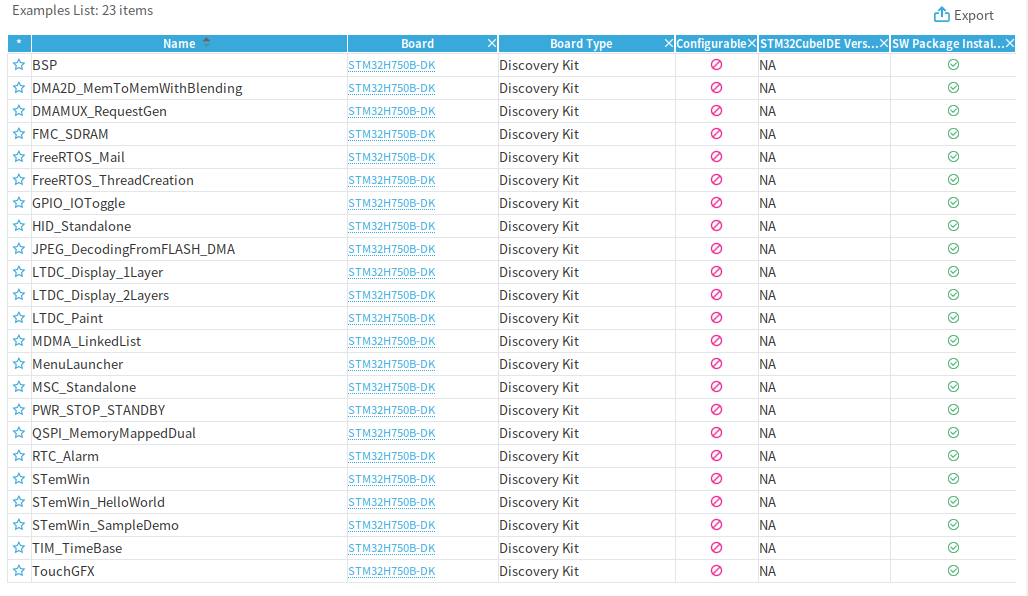
Task: Remove the Configurable column with its X
Action: 752,43
